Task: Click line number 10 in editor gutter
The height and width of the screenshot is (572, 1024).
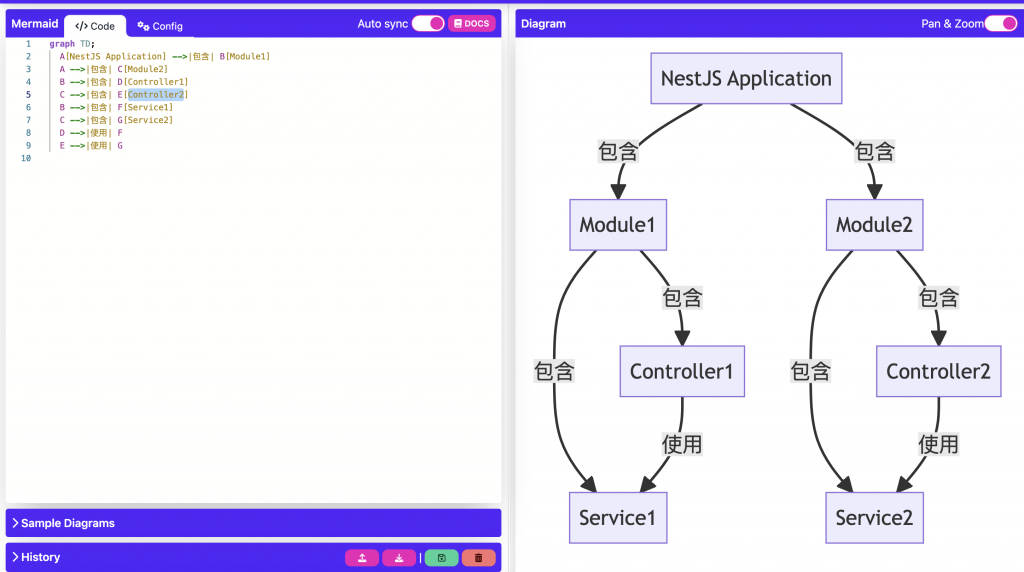Action: 25,158
